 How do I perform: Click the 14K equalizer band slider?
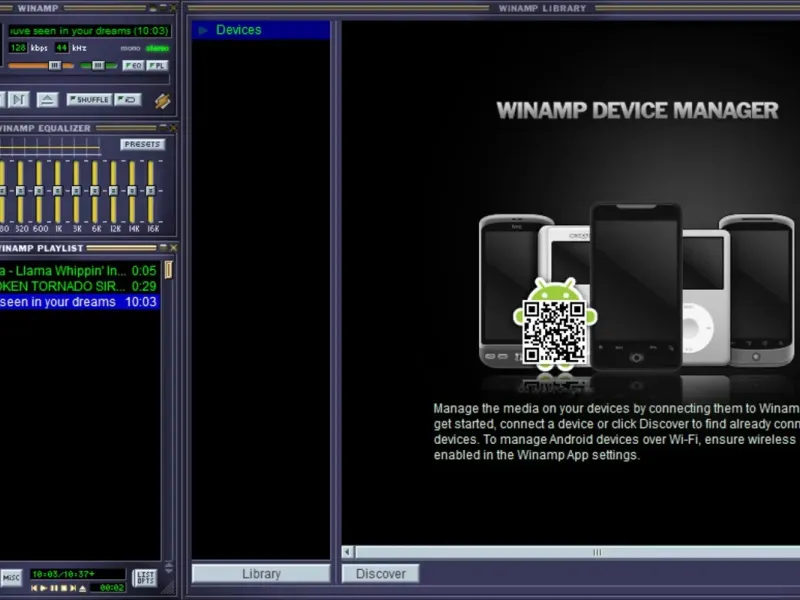pos(132,191)
